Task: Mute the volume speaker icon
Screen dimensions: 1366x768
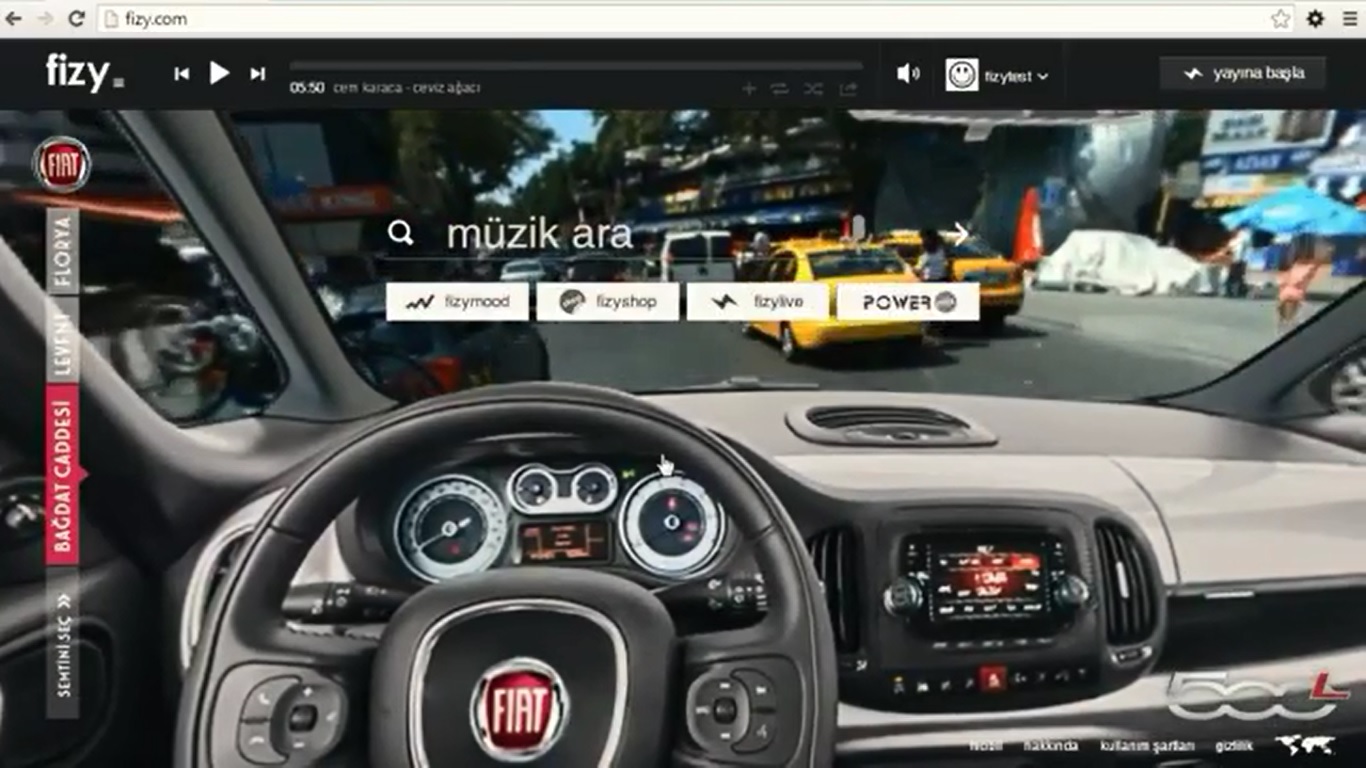Action: pos(907,74)
